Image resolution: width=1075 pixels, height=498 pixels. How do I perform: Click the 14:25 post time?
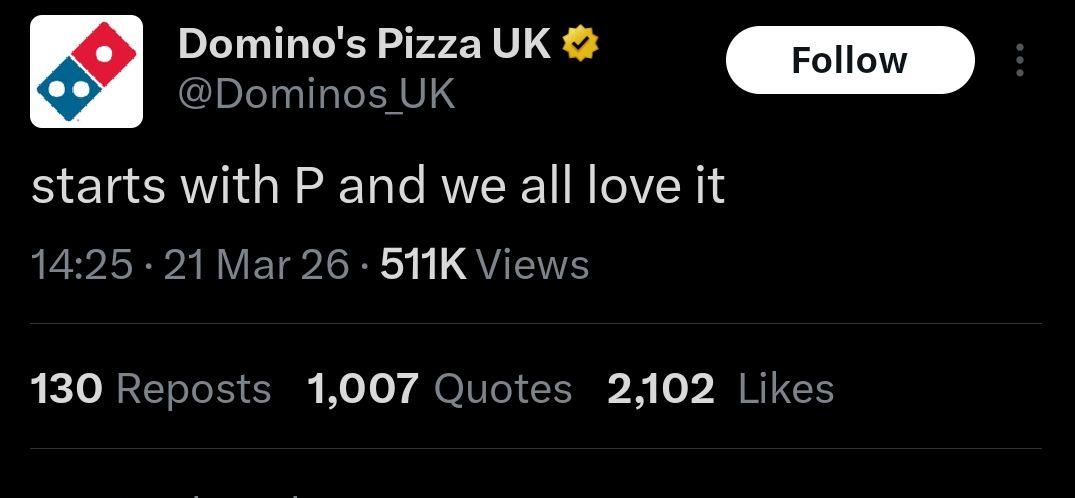pyautogui.click(x=82, y=265)
